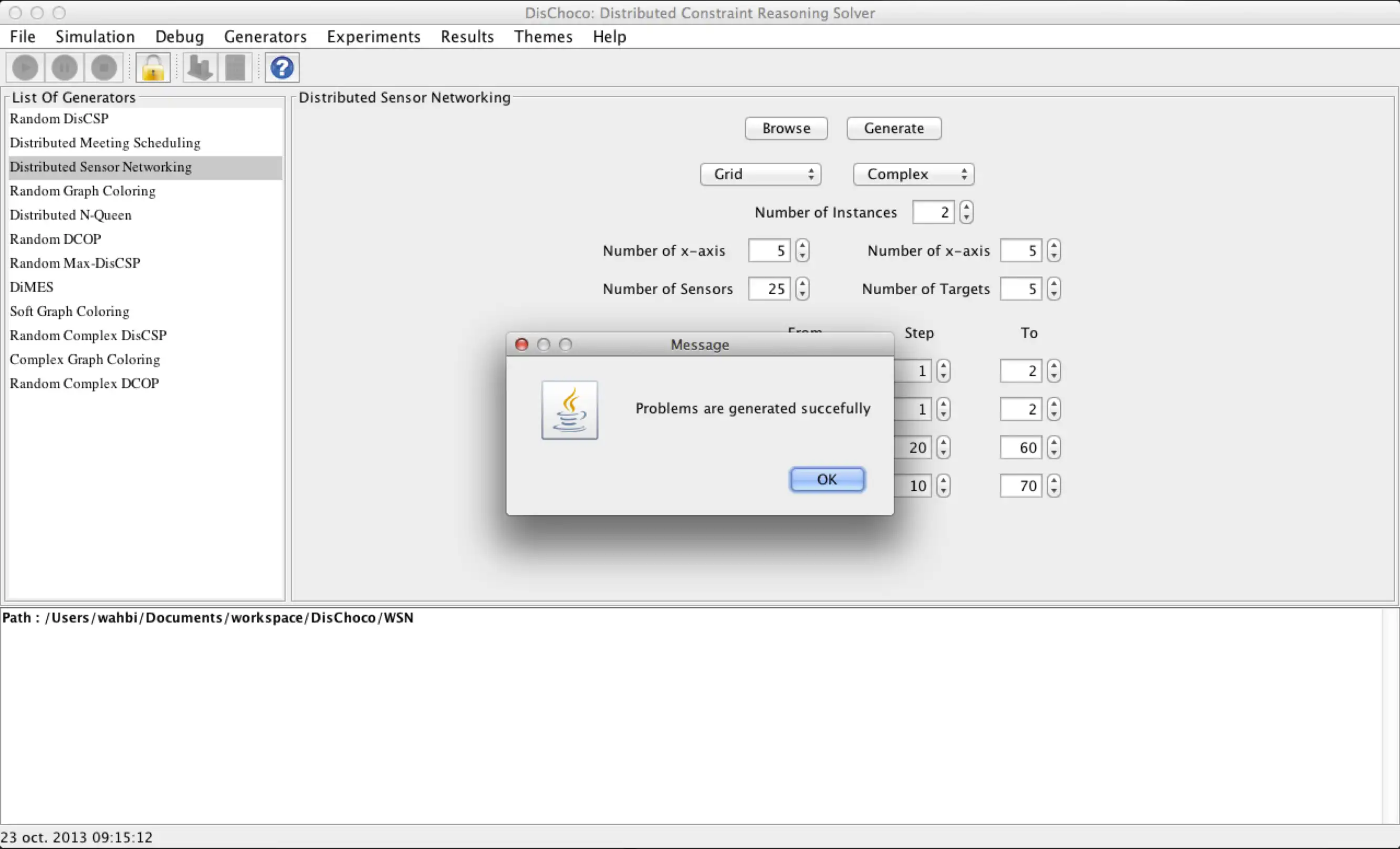Image resolution: width=1400 pixels, height=849 pixels.
Task: Click the play simulation toolbar icon
Action: (25, 68)
